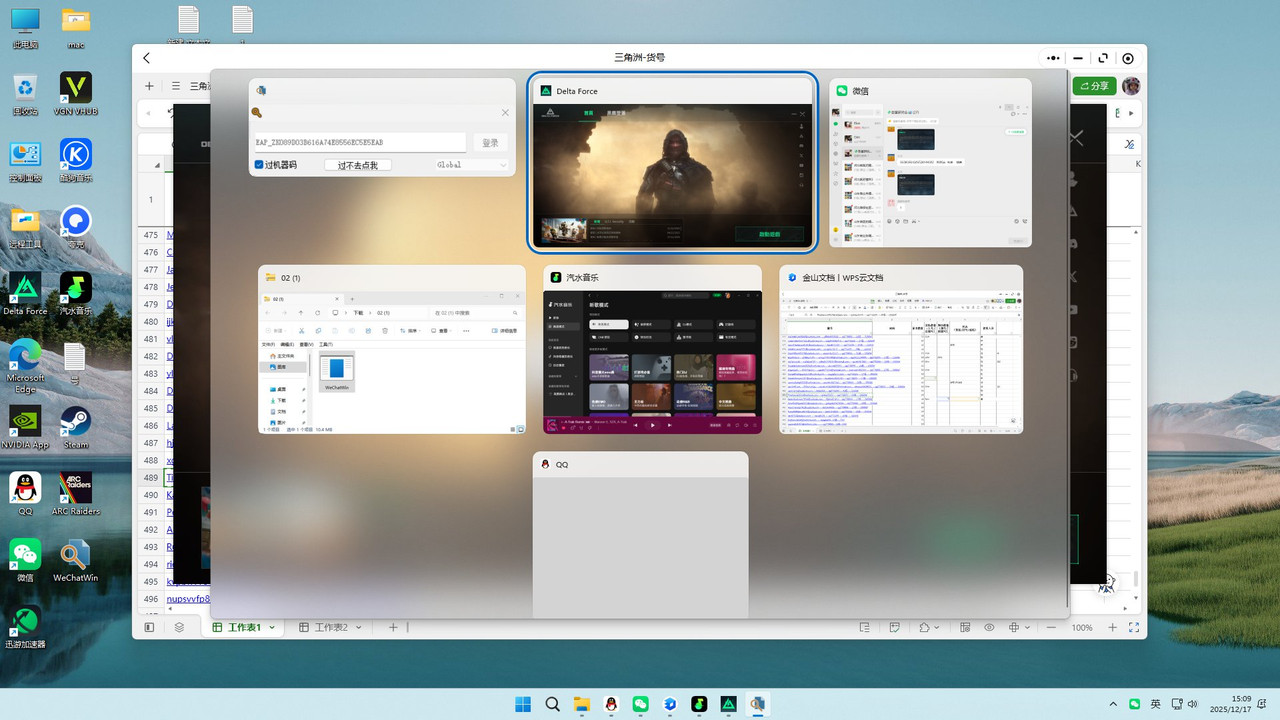Image resolution: width=1280 pixels, height=720 pixels.
Task: Select row header 489
Action: point(151,478)
